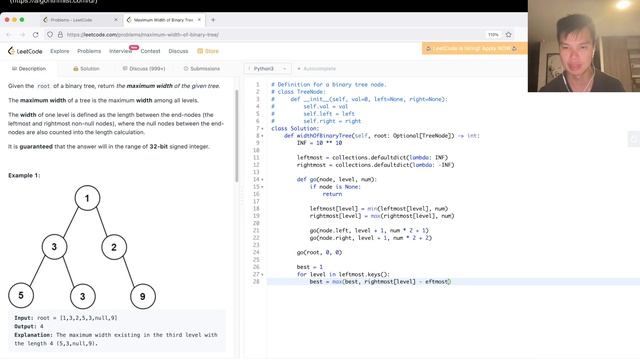Viewport: 640px width, 360px height.
Task: Click the padlock site security icon
Action: [60, 35]
